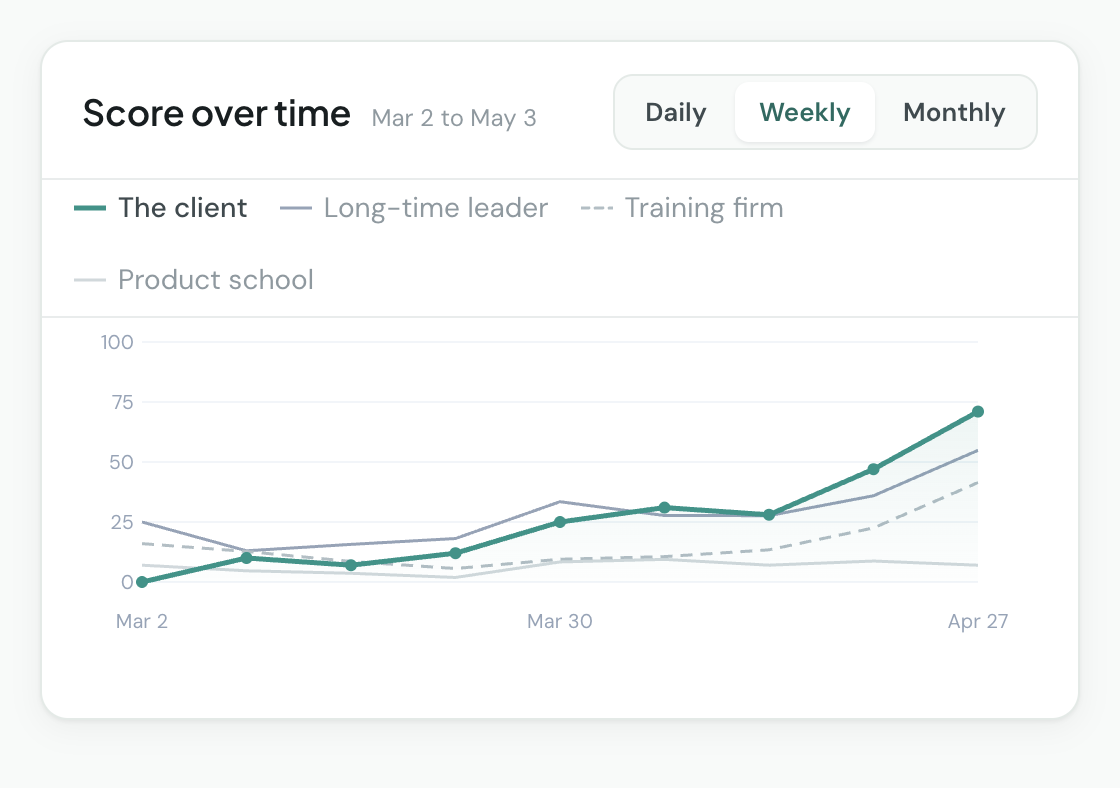Screen dimensions: 1120x788
Task: Switch to Monthly granularity
Action: [x=954, y=112]
